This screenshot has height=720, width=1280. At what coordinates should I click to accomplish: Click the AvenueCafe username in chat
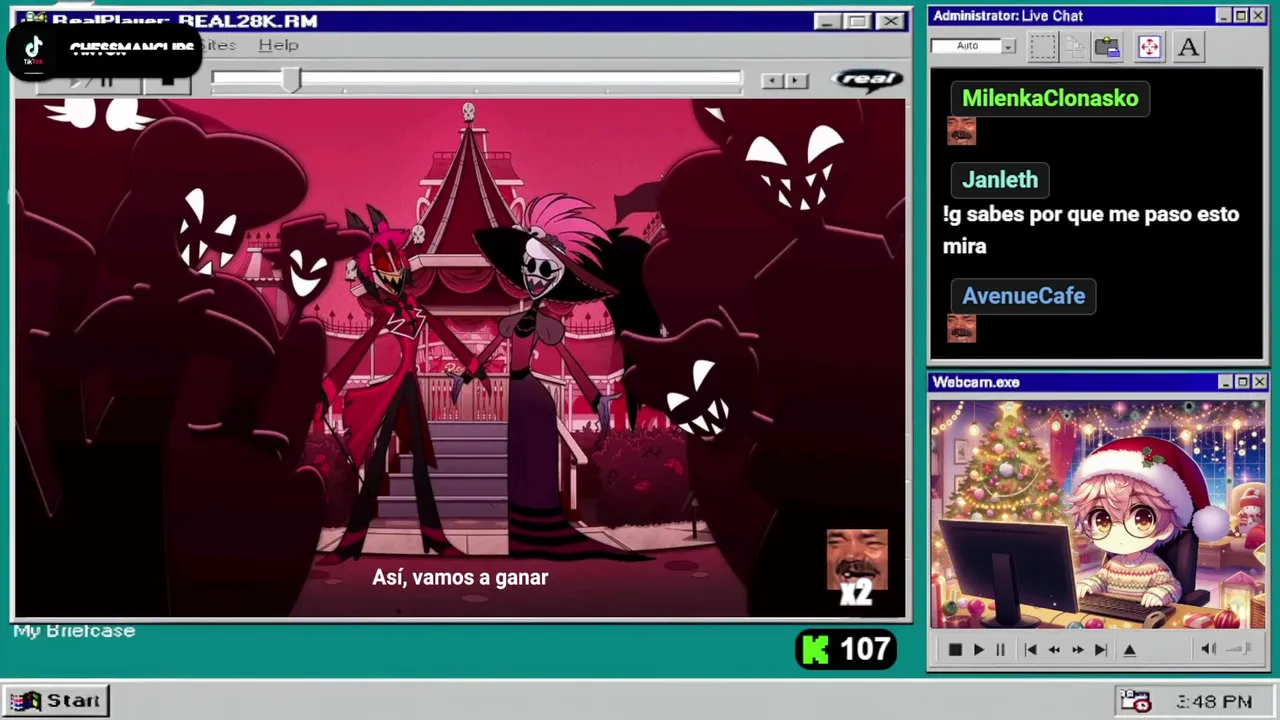(x=1023, y=296)
